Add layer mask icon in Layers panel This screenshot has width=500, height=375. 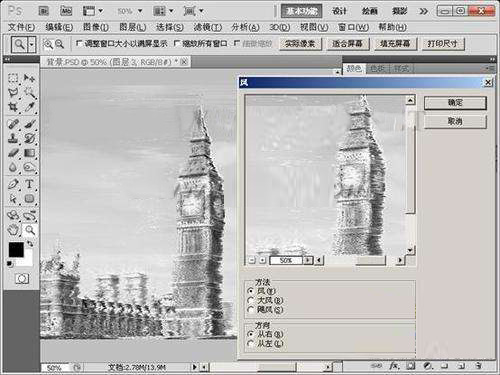[411, 366]
